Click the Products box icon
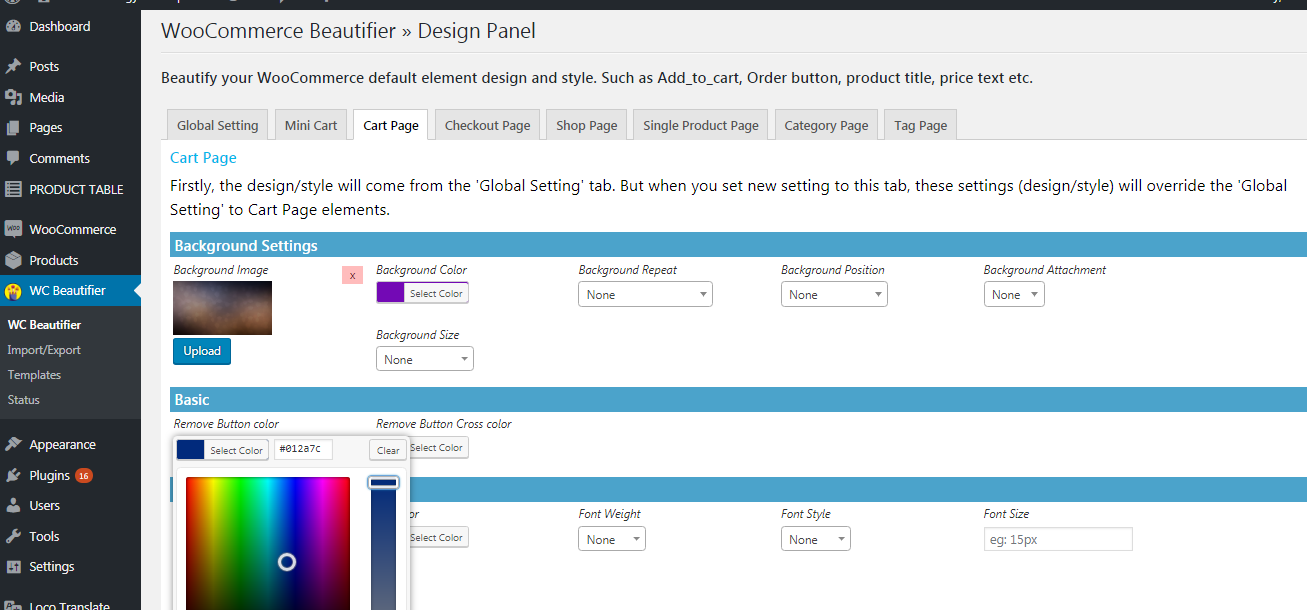1307x610 pixels. (x=13, y=260)
